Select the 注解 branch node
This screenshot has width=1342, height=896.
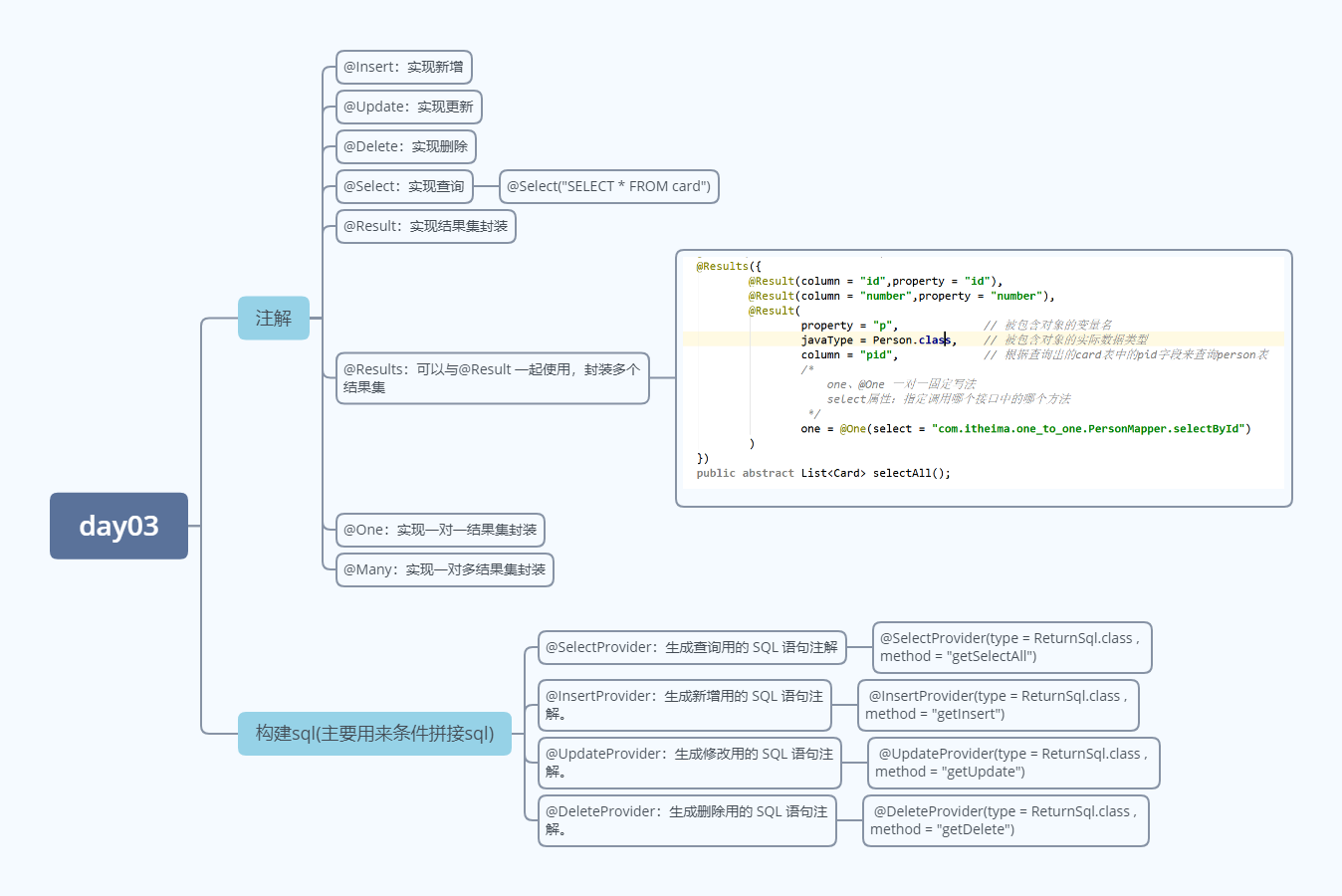(274, 318)
